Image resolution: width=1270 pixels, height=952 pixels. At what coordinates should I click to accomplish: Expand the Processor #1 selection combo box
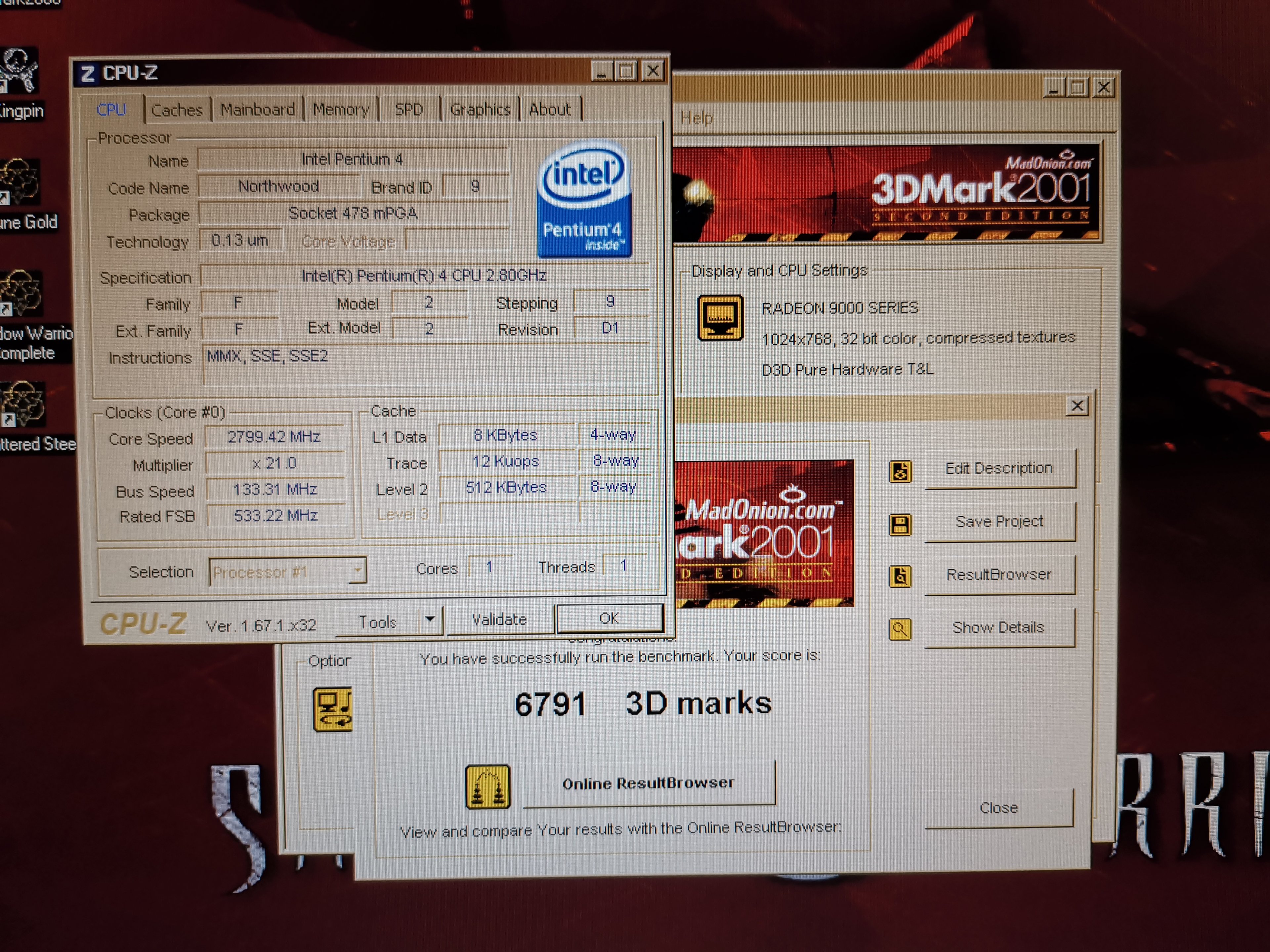point(358,571)
